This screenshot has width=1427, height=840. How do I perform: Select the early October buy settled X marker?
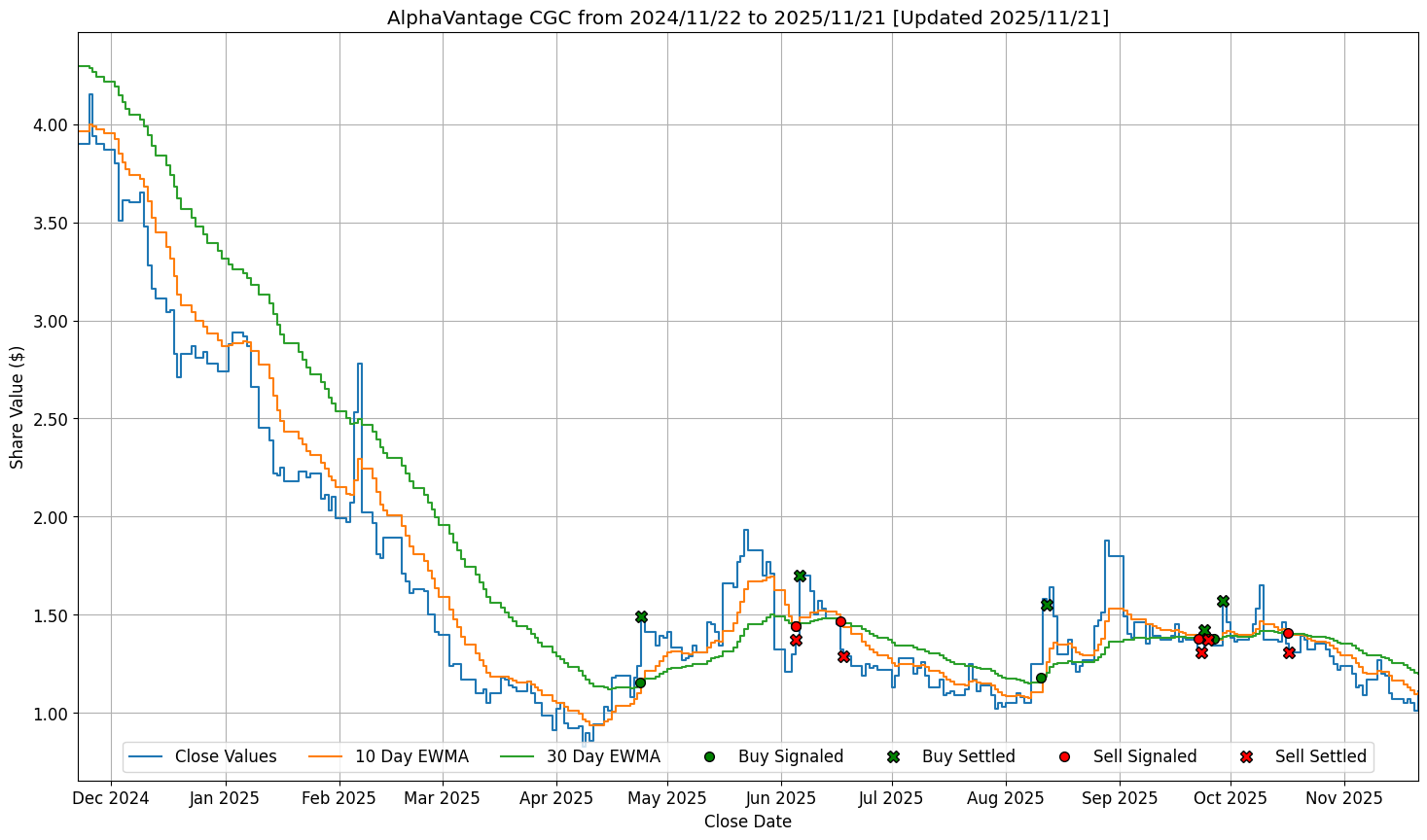(1223, 601)
